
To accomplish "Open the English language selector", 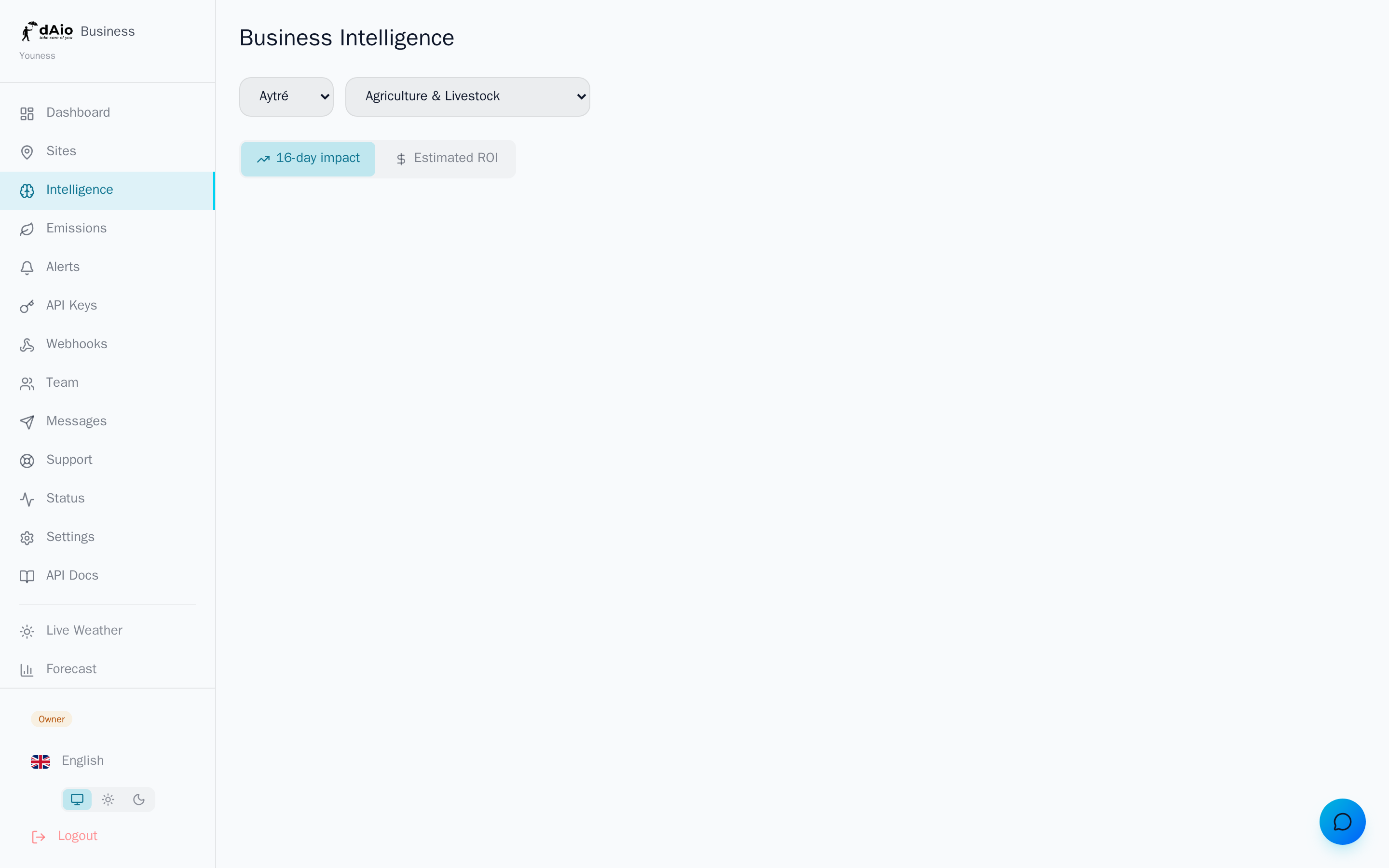I will point(68,760).
